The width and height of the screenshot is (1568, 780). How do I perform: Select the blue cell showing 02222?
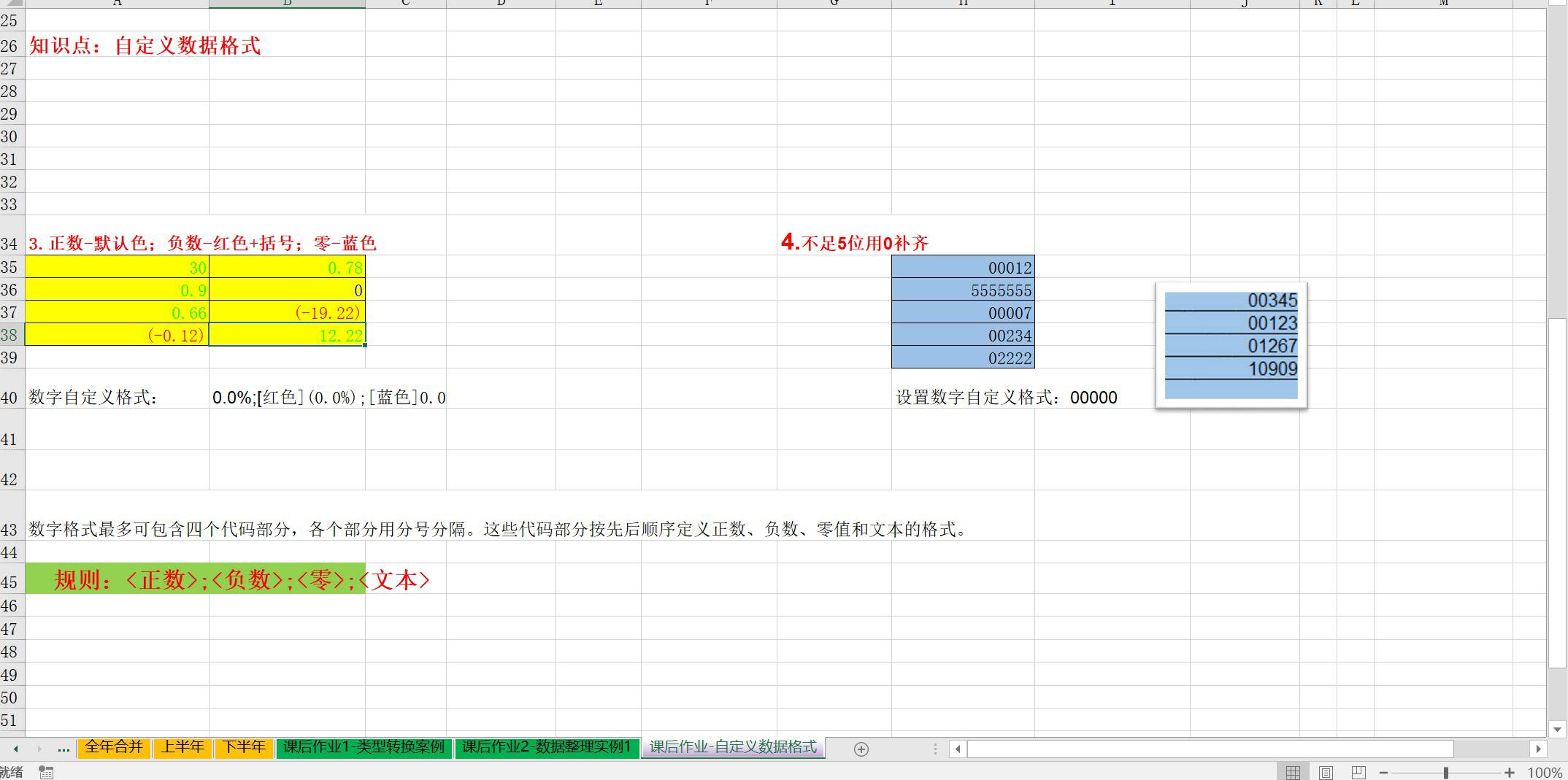tap(963, 358)
